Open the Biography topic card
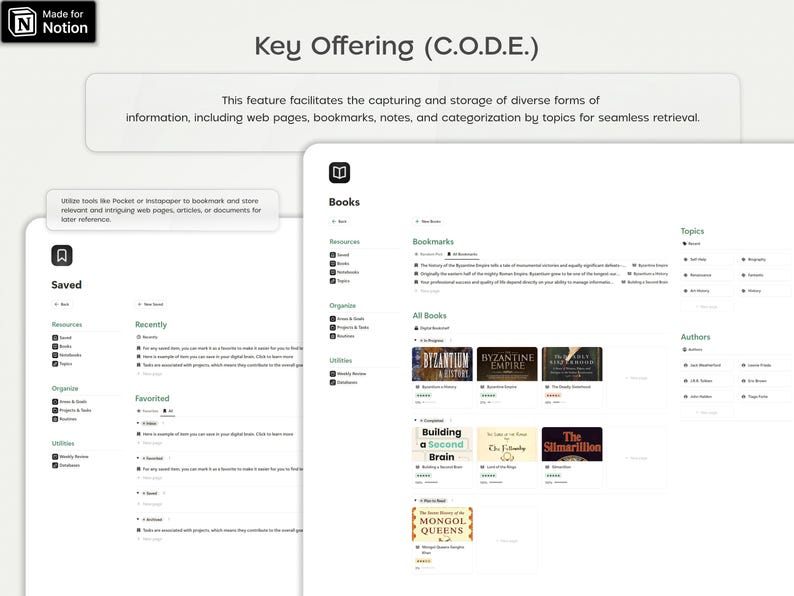The height and width of the screenshot is (596, 794). [x=764, y=259]
